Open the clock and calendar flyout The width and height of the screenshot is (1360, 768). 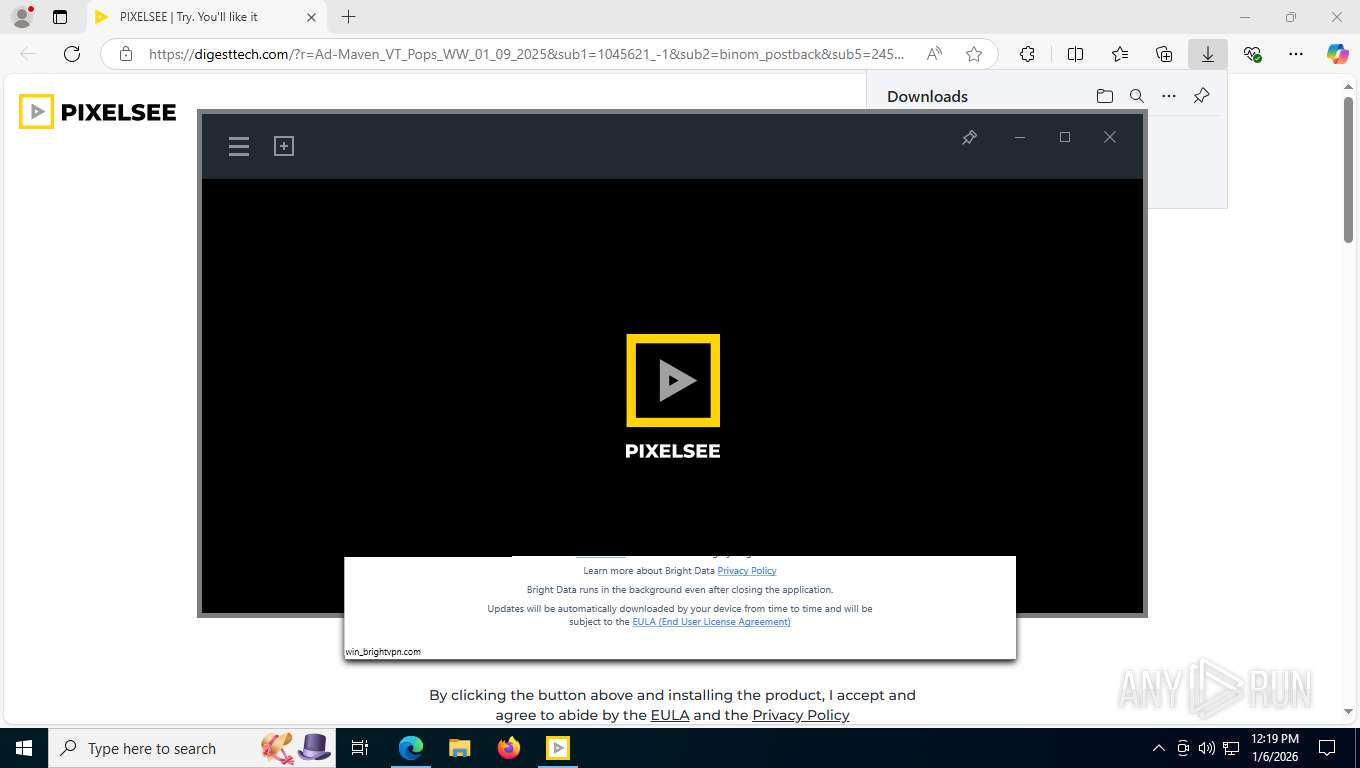1275,748
